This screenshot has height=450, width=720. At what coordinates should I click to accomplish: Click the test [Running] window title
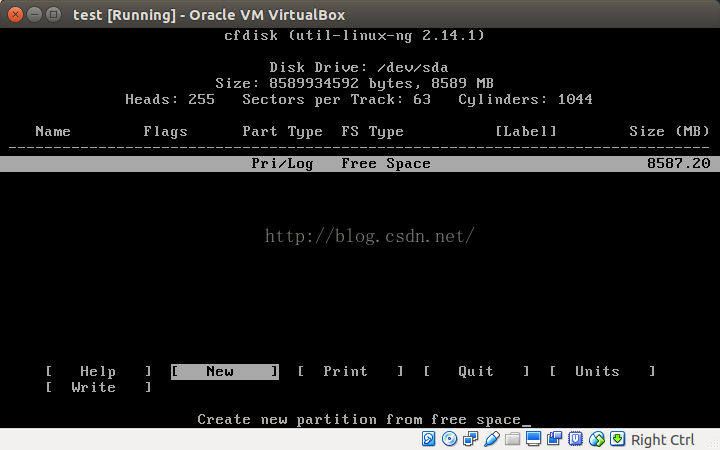209,15
